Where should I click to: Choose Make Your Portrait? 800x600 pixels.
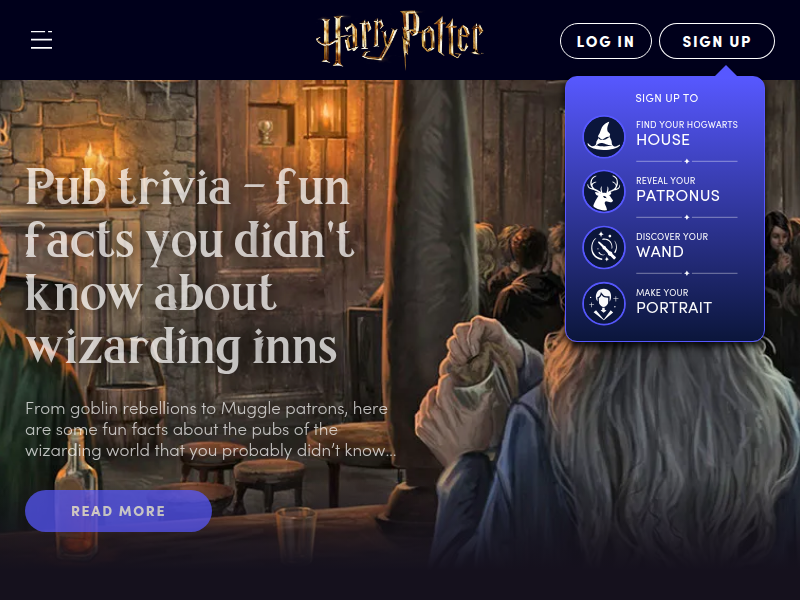pos(673,301)
